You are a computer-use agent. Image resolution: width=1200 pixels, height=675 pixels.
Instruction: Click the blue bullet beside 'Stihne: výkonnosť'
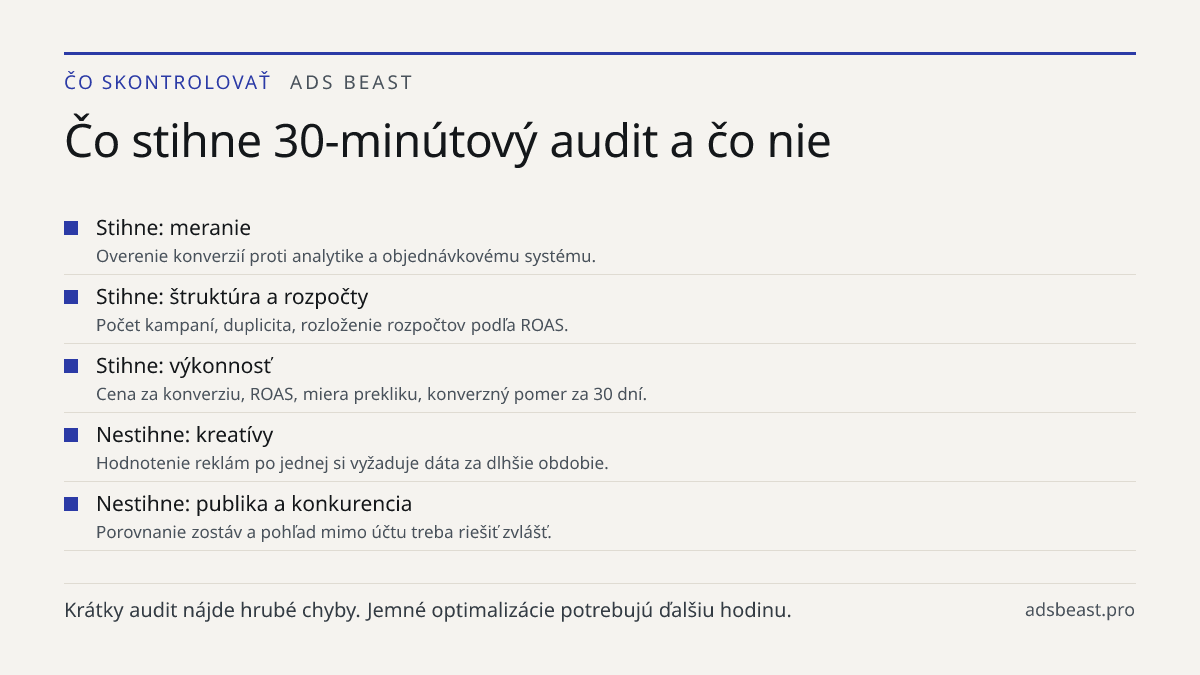point(71,366)
